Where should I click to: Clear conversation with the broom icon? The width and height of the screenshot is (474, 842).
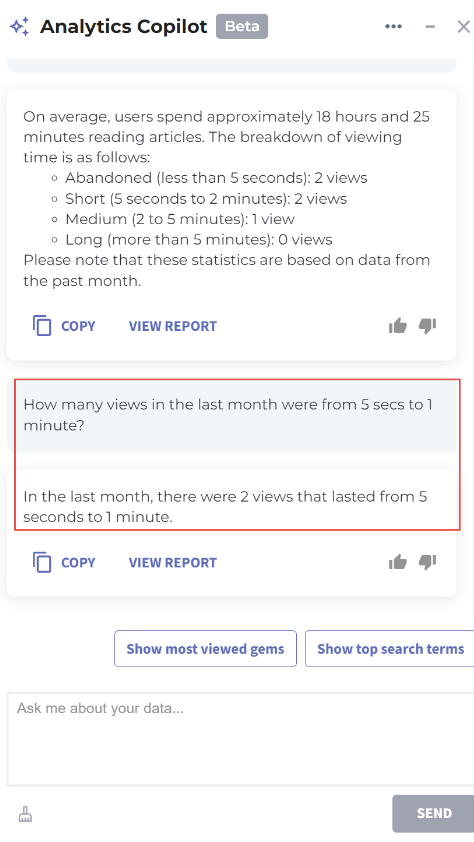[25, 814]
